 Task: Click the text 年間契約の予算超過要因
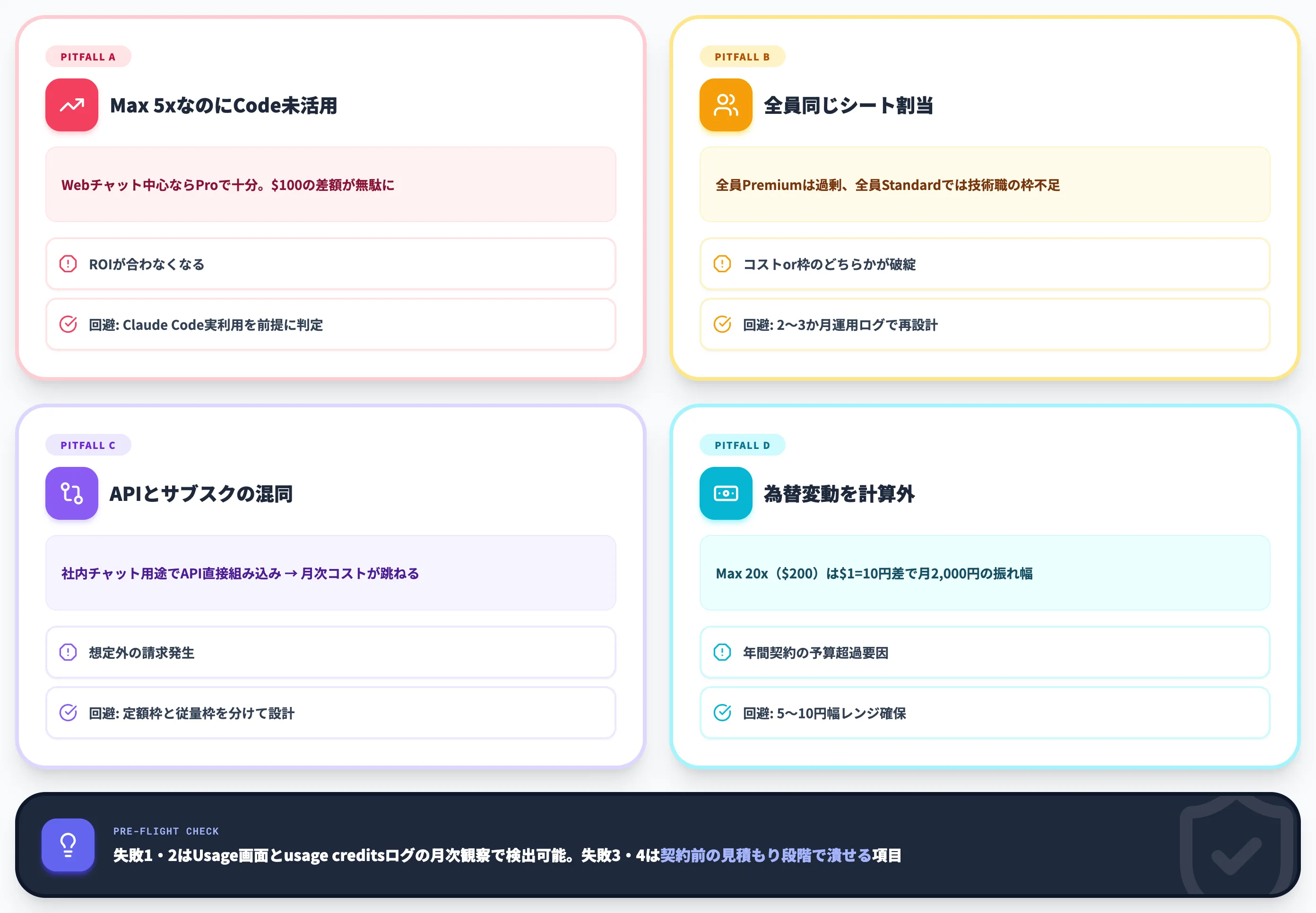(x=815, y=653)
